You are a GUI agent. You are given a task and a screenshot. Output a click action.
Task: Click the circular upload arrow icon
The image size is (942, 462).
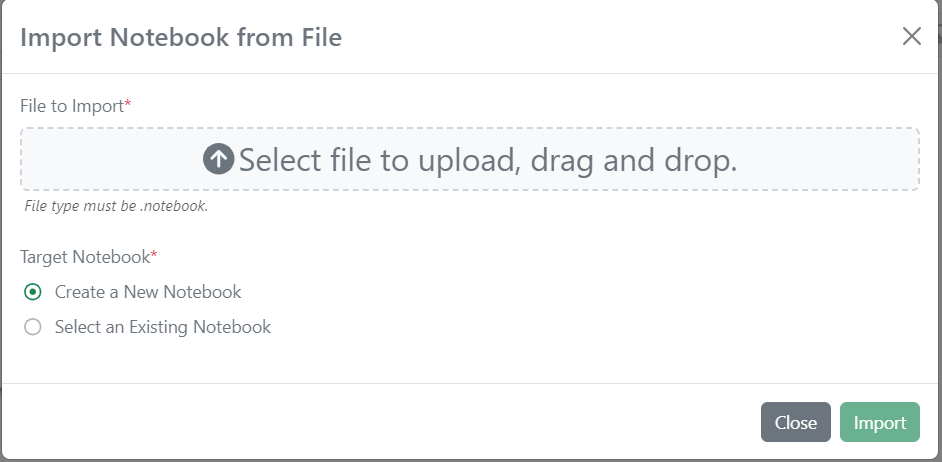coord(218,159)
